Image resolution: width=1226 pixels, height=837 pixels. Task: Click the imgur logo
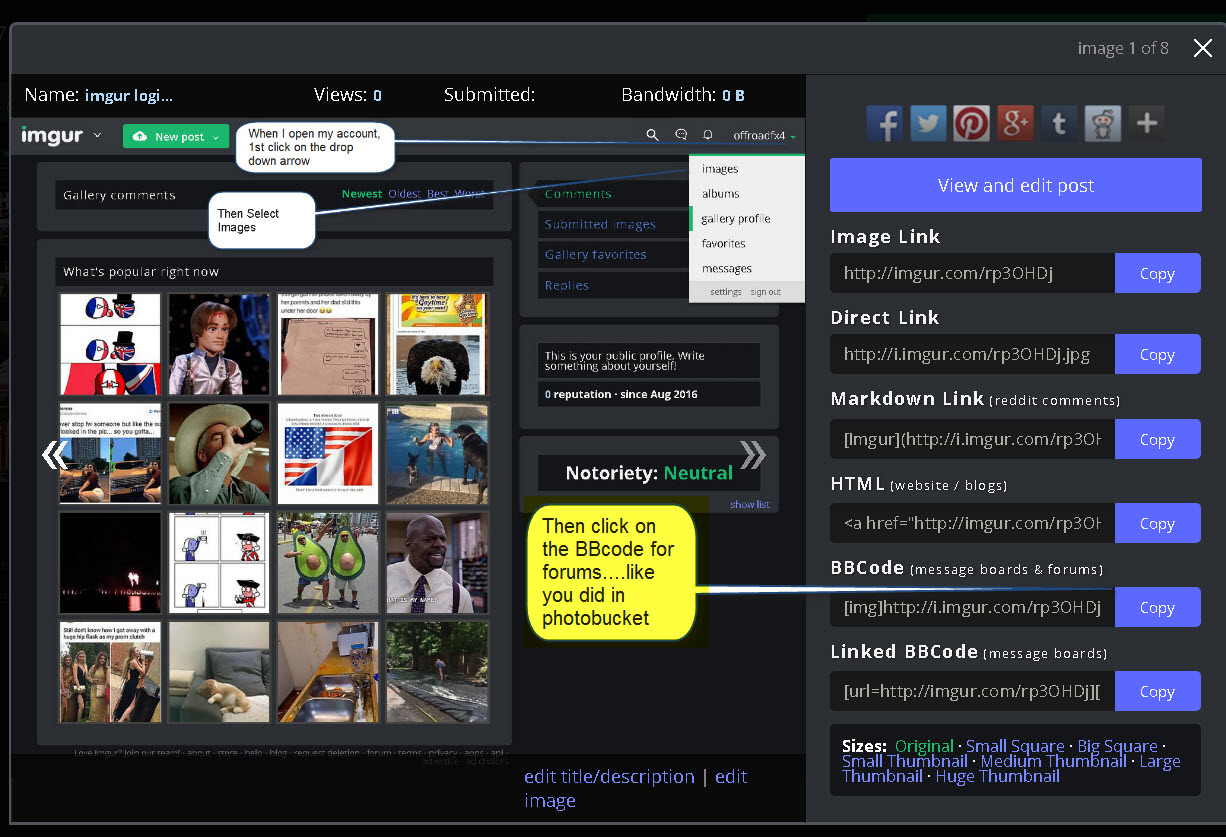click(x=52, y=135)
